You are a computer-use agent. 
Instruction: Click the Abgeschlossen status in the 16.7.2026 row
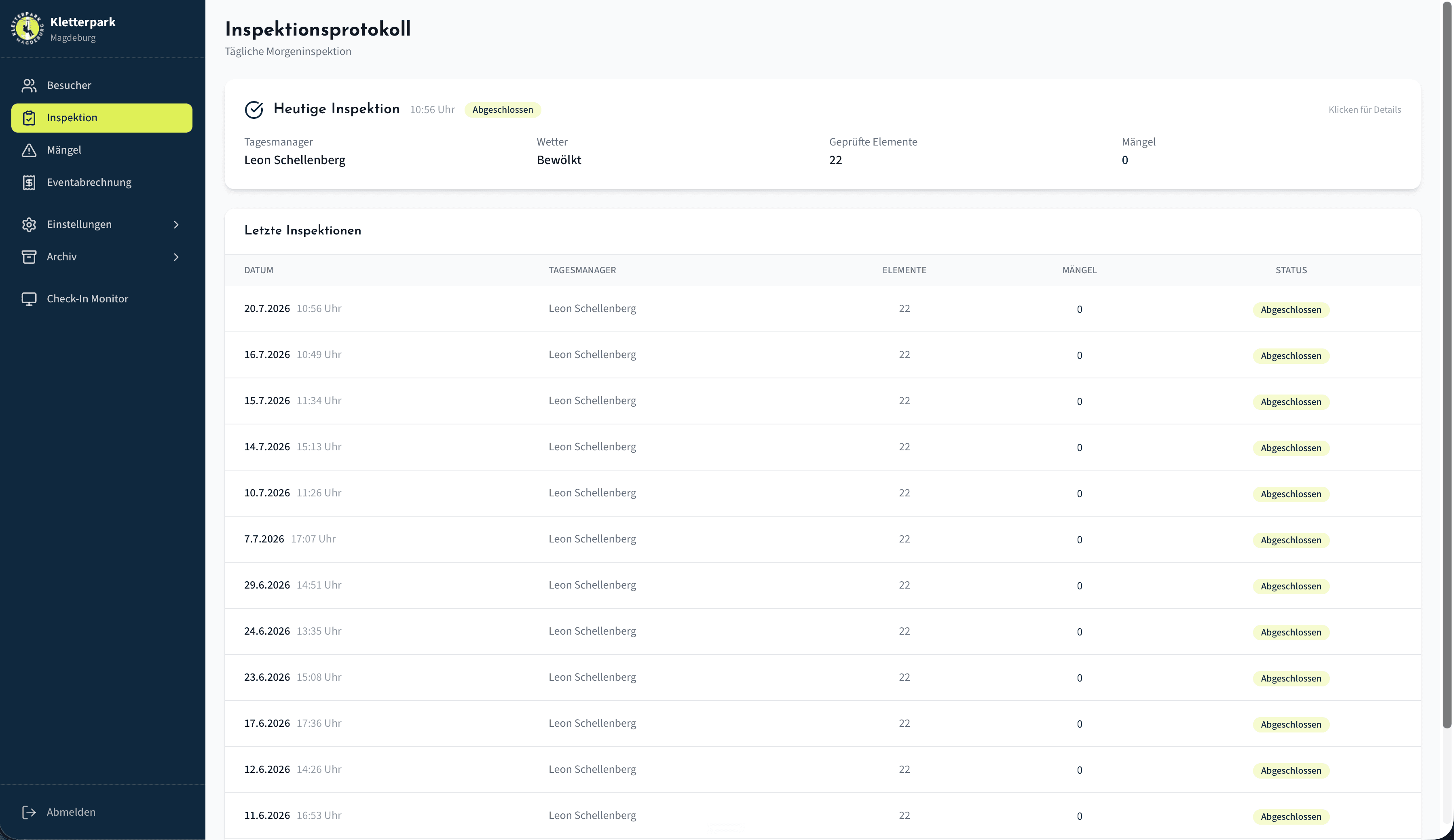click(x=1291, y=356)
